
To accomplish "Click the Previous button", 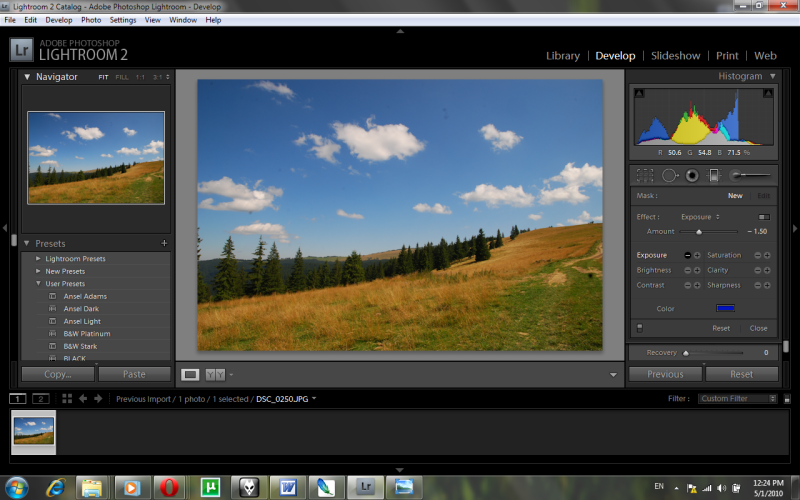I will click(x=665, y=374).
